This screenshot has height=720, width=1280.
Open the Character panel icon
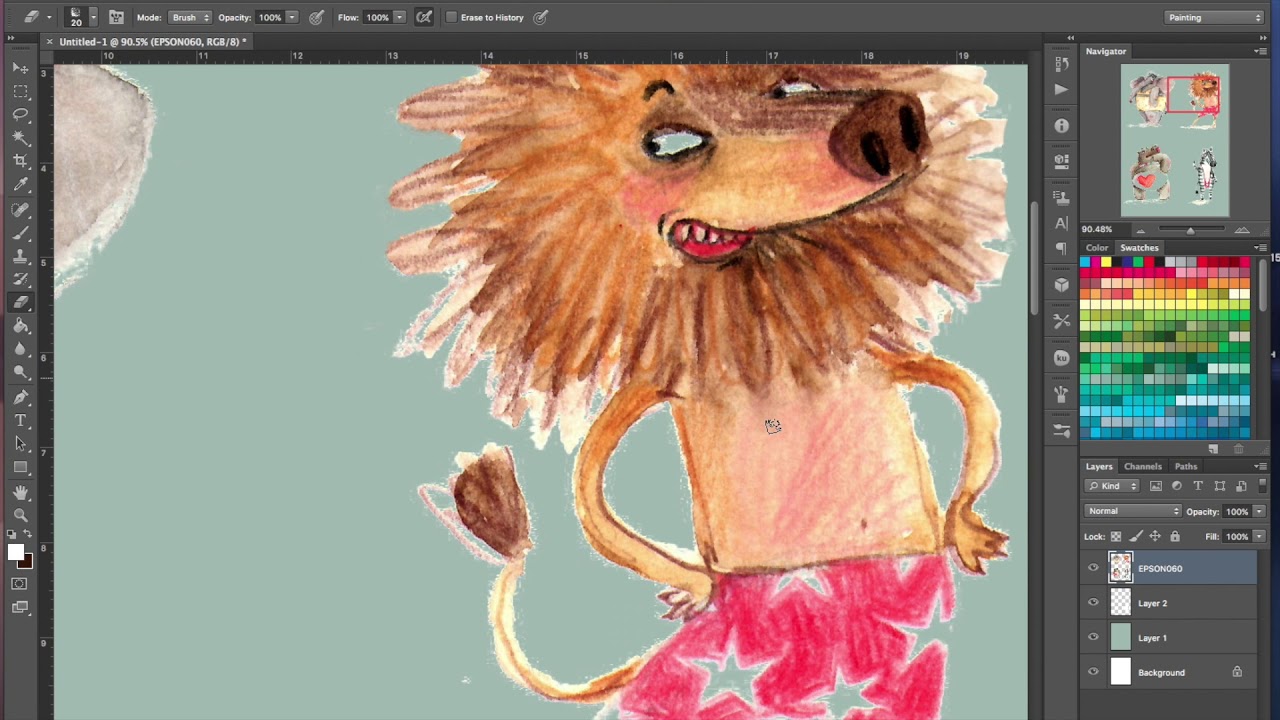pos(1061,223)
